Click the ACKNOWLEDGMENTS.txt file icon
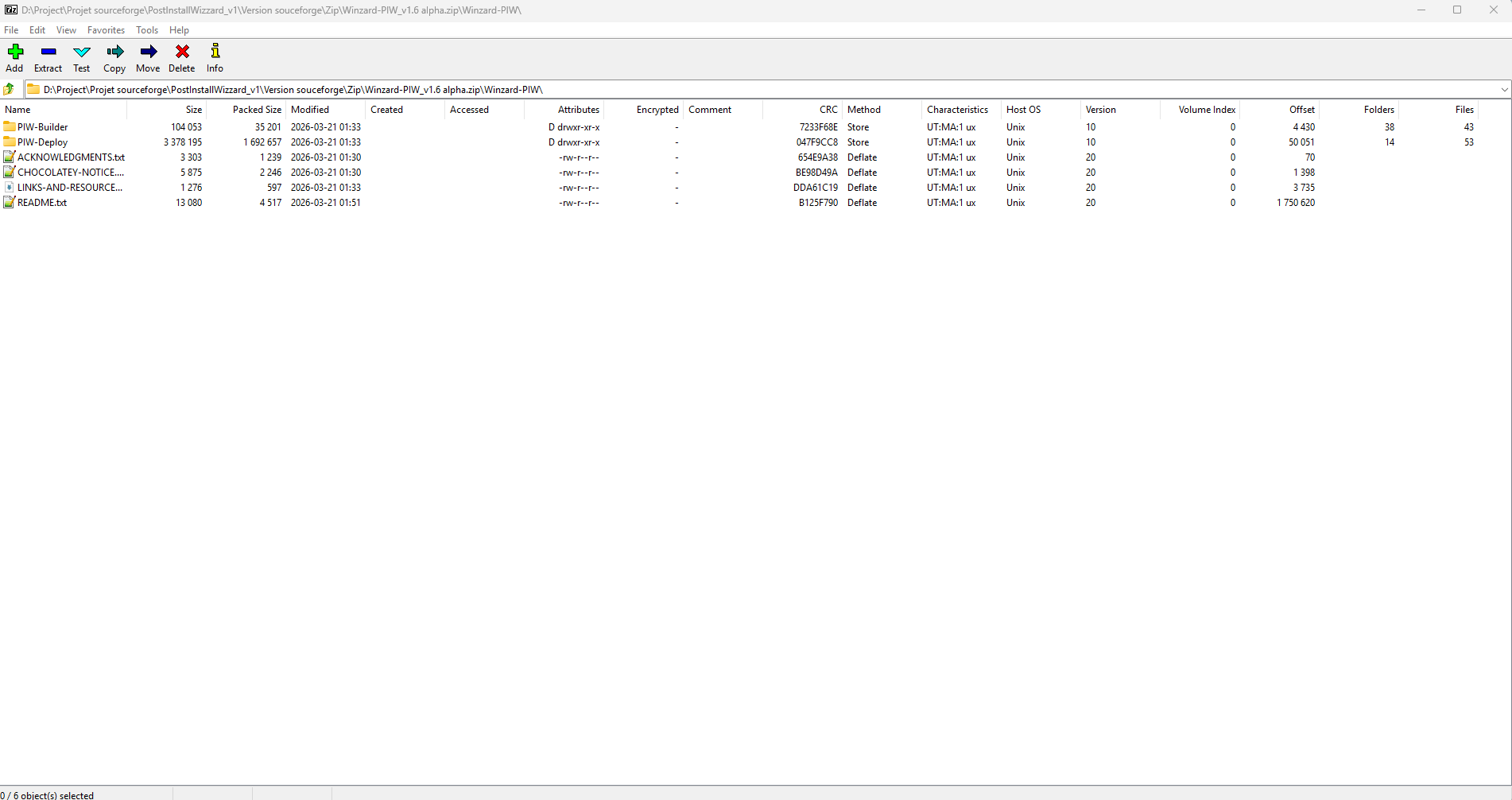This screenshot has width=1512, height=800. pyautogui.click(x=10, y=157)
